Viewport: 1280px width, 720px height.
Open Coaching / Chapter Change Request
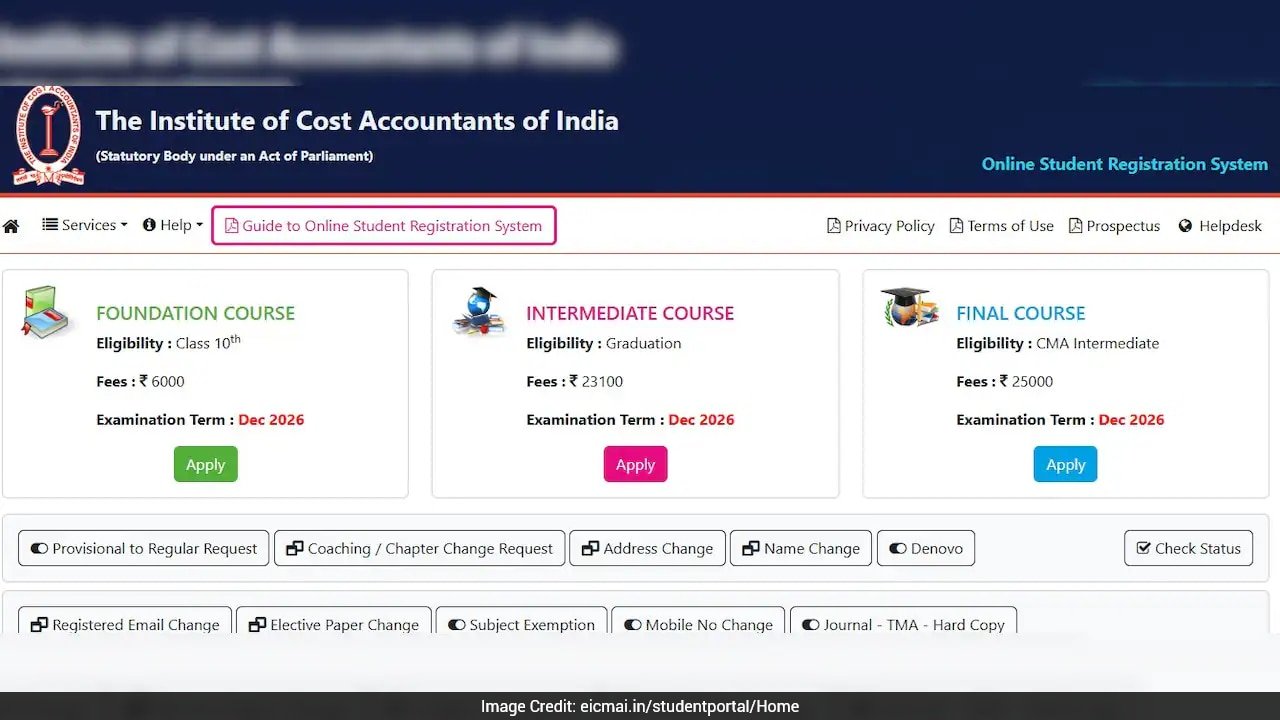pyautogui.click(x=420, y=548)
